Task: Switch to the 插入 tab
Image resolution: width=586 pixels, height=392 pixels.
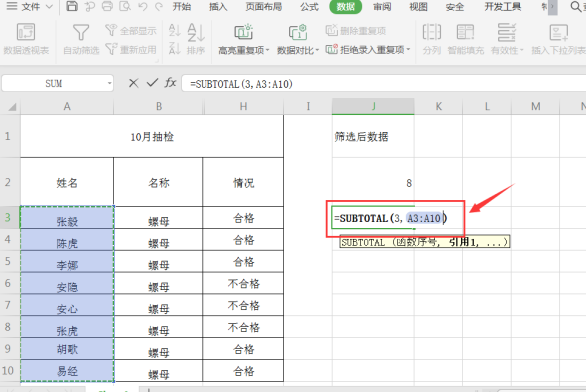Action: pos(218,6)
